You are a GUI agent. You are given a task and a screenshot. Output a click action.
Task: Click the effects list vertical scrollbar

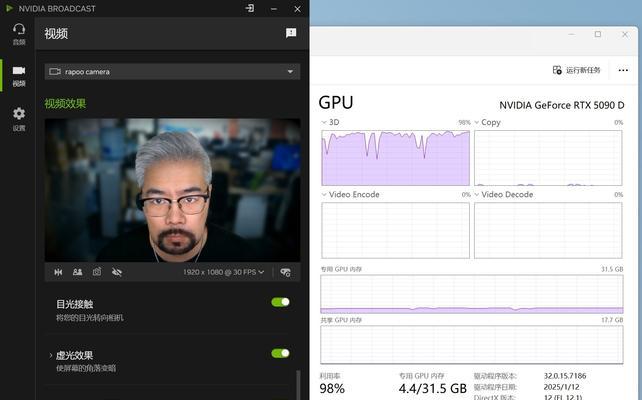pos(298,385)
